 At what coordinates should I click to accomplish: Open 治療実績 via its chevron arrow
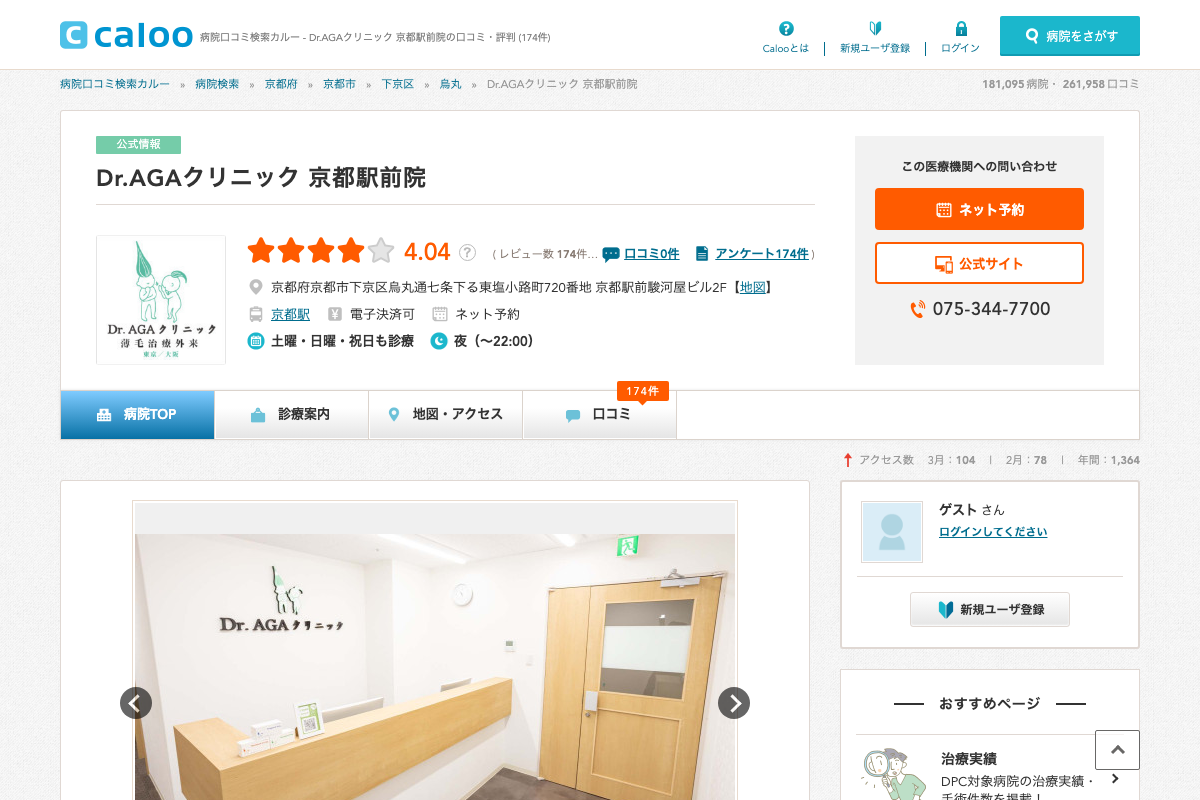1114,779
